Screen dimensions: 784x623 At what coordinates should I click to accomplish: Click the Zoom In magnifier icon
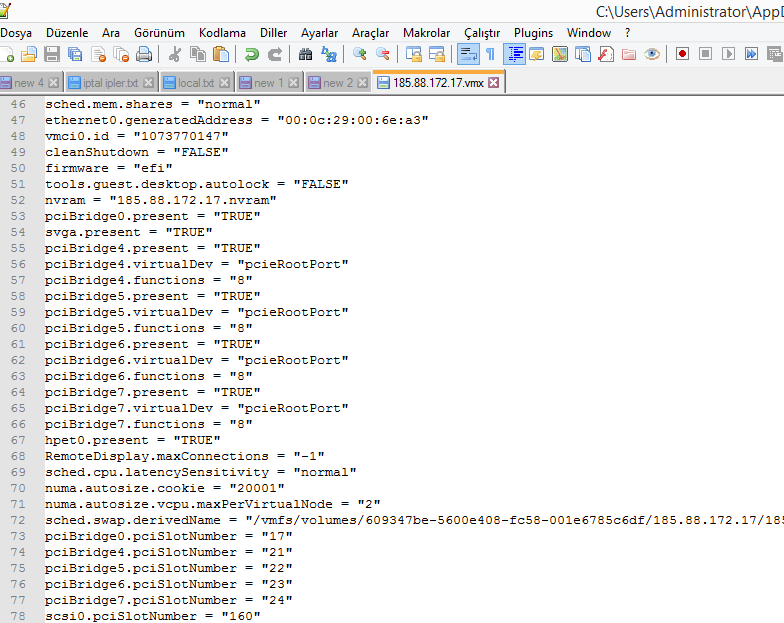359,54
